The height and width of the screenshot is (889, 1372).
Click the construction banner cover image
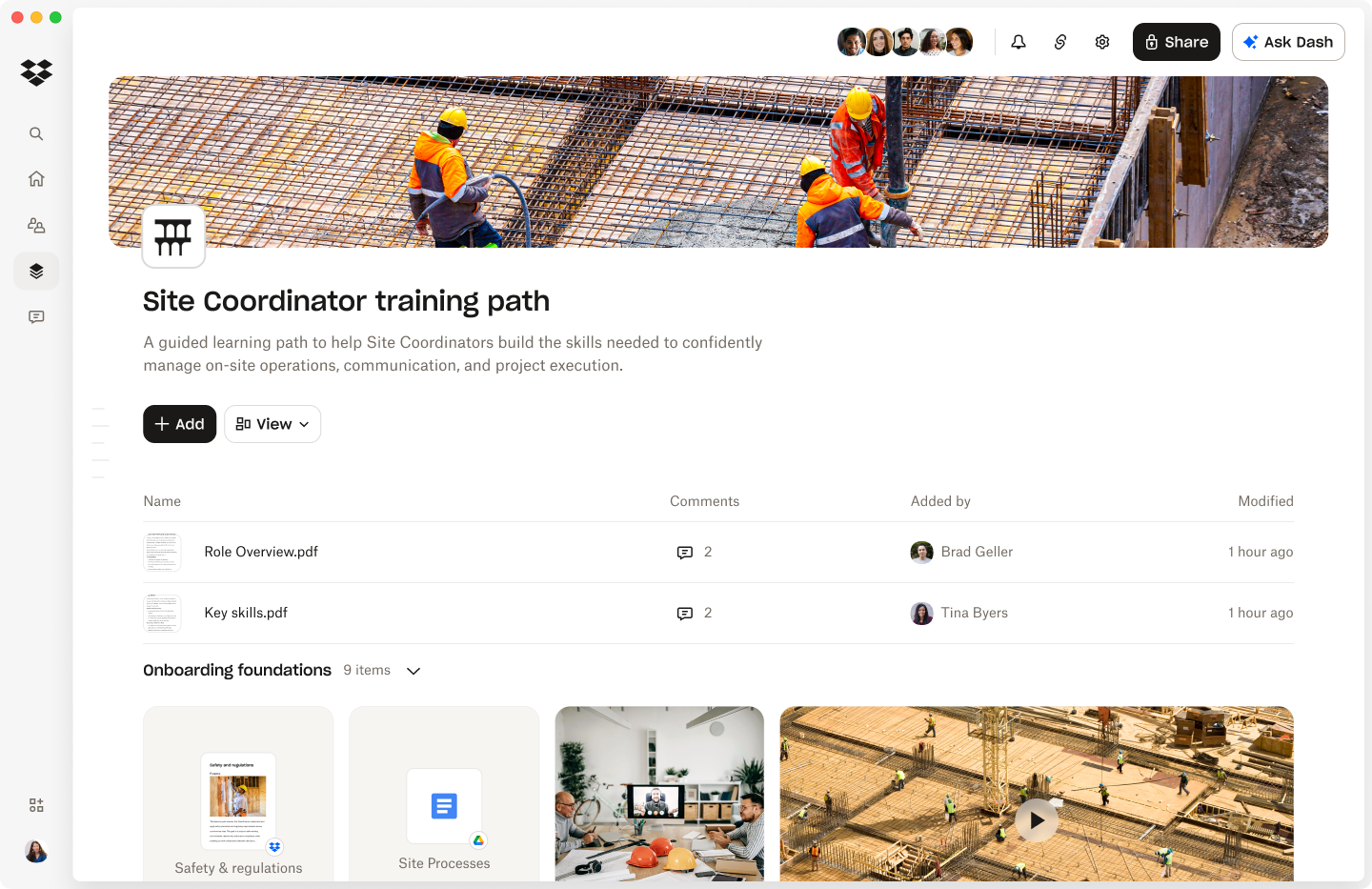[718, 162]
